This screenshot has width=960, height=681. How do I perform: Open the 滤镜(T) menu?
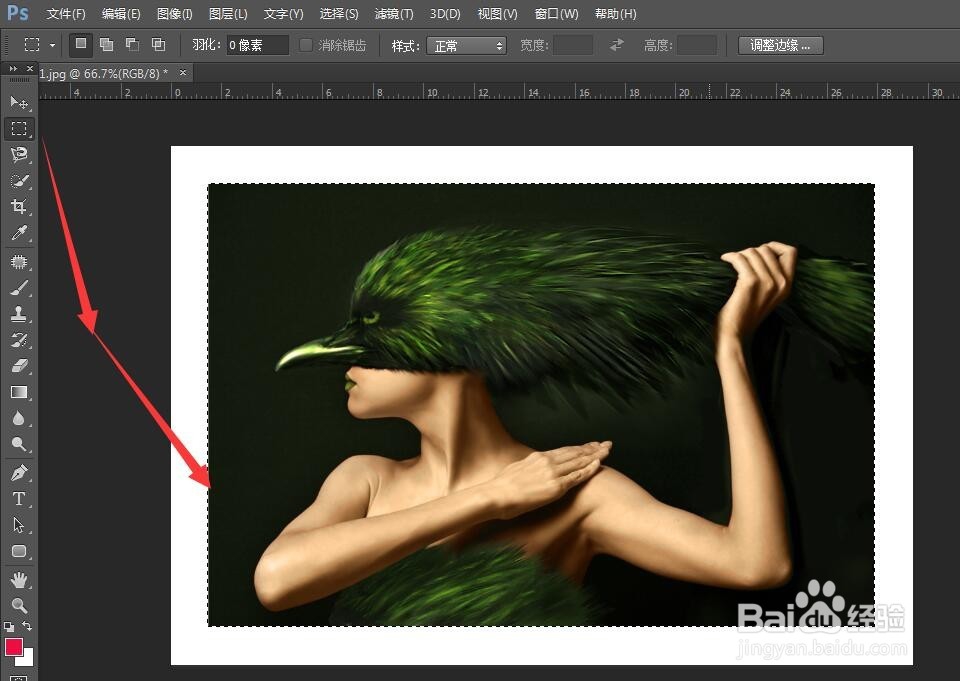point(394,13)
